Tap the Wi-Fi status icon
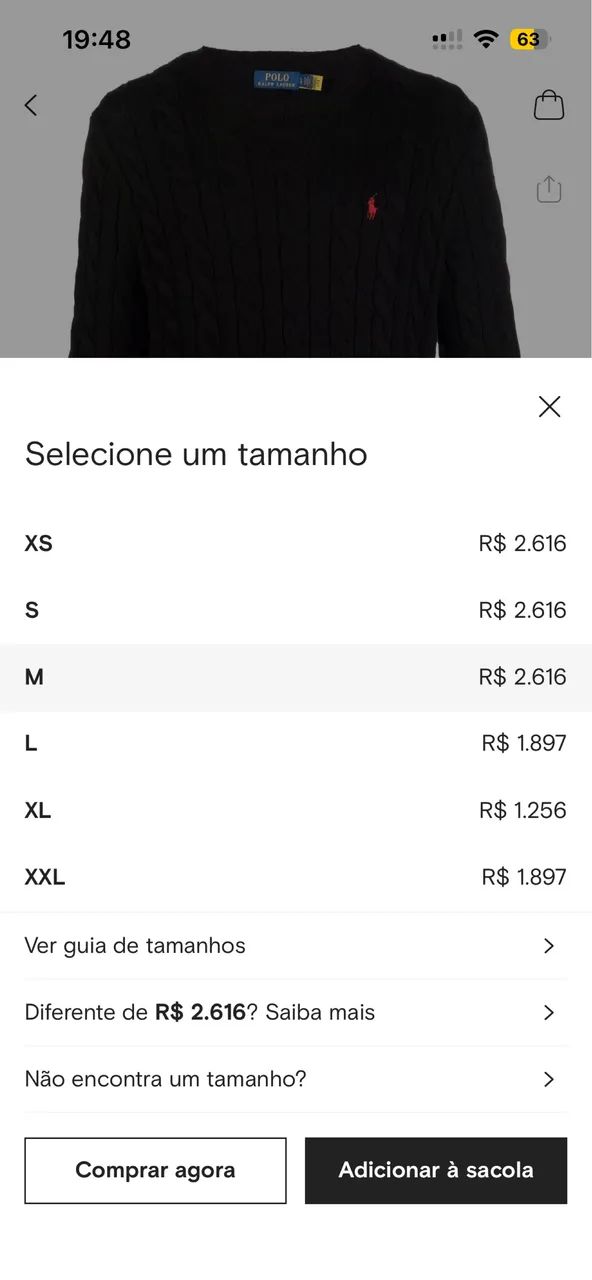Screen dimensions: 592x1280 486,39
